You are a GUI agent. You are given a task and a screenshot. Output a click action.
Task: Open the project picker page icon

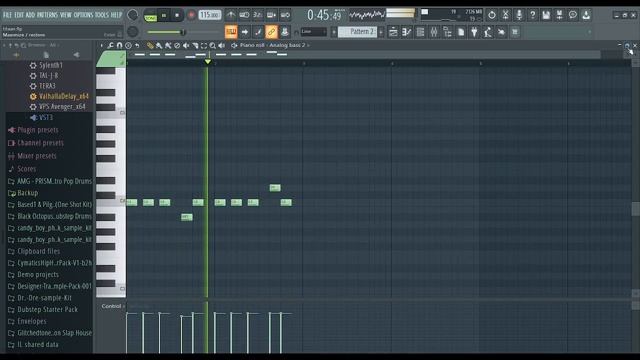click(x=461, y=31)
